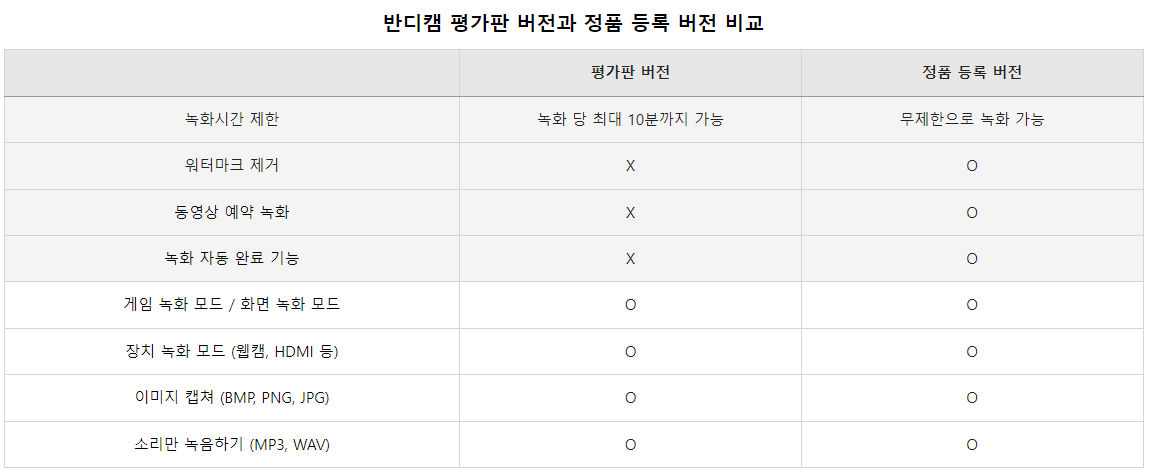
Task: Click the 평가판 O mark for 게임 녹화 모드
Action: point(630,305)
